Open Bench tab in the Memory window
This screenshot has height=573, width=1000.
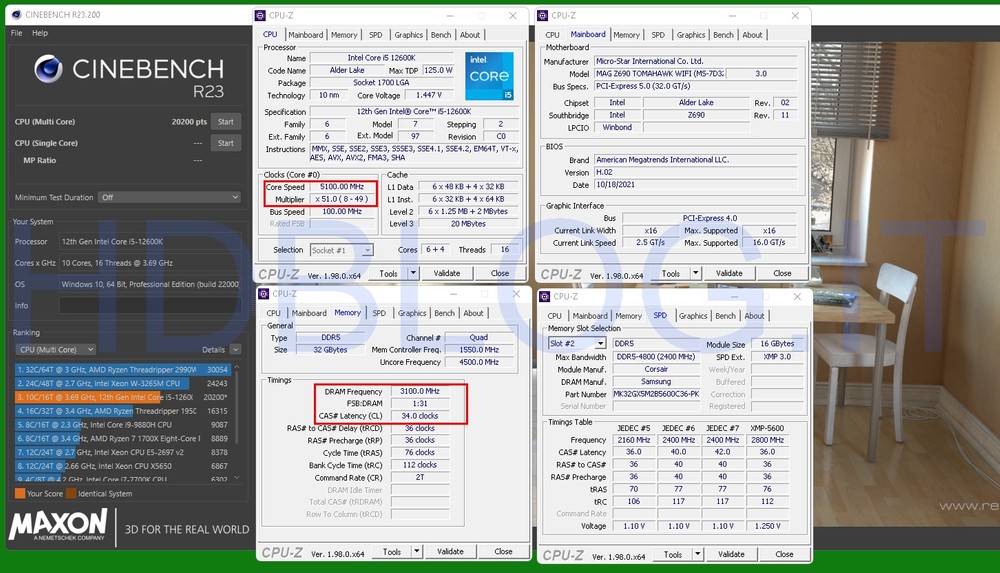[x=445, y=313]
